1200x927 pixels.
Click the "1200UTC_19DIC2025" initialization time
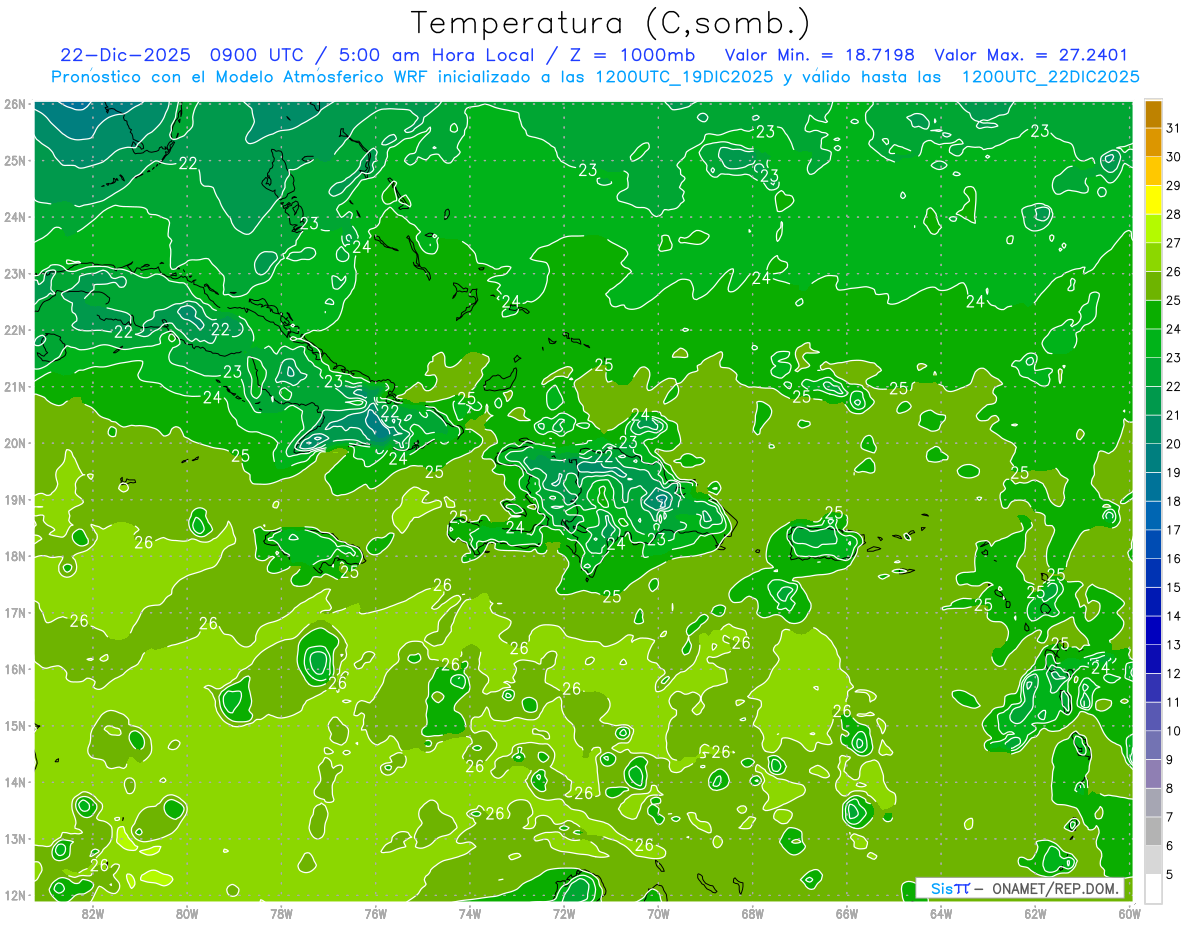coord(683,77)
